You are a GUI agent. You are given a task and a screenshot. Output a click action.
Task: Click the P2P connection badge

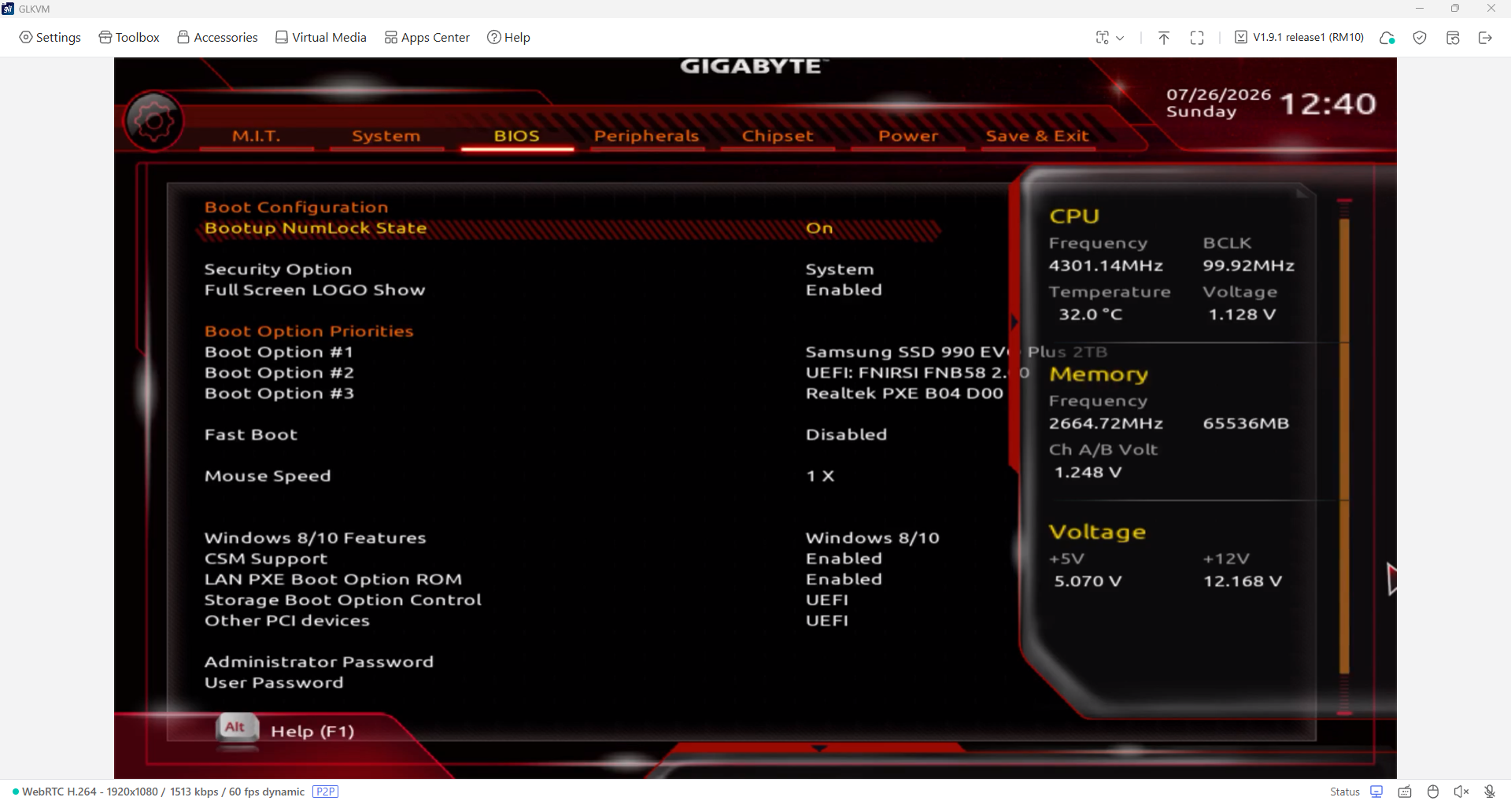point(325,792)
